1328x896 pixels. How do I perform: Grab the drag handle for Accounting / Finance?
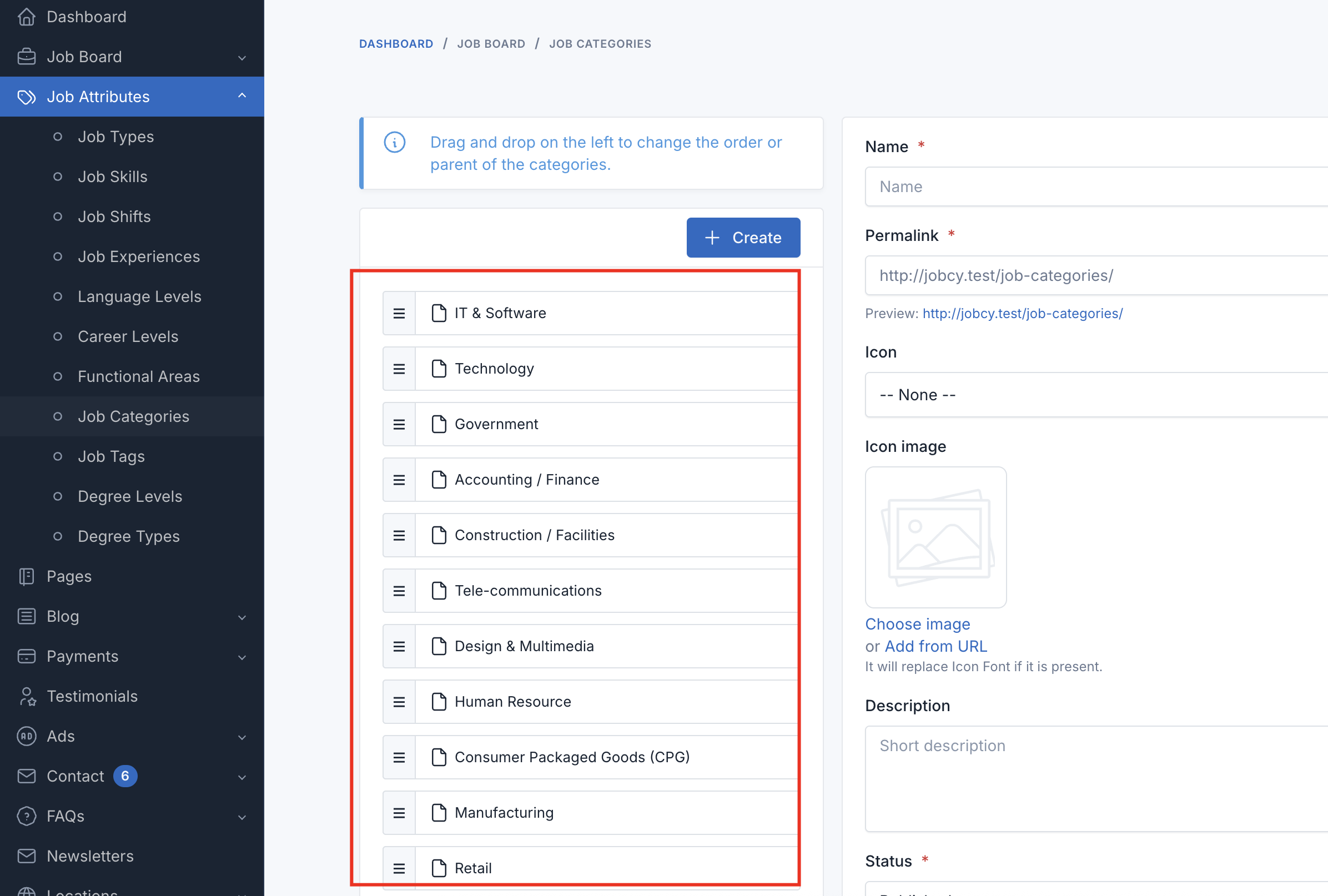[399, 480]
